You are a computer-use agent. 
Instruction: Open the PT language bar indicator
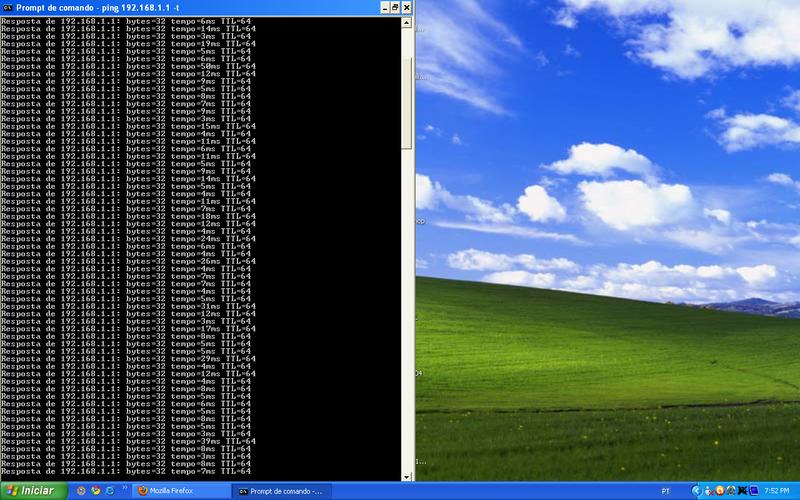click(665, 491)
